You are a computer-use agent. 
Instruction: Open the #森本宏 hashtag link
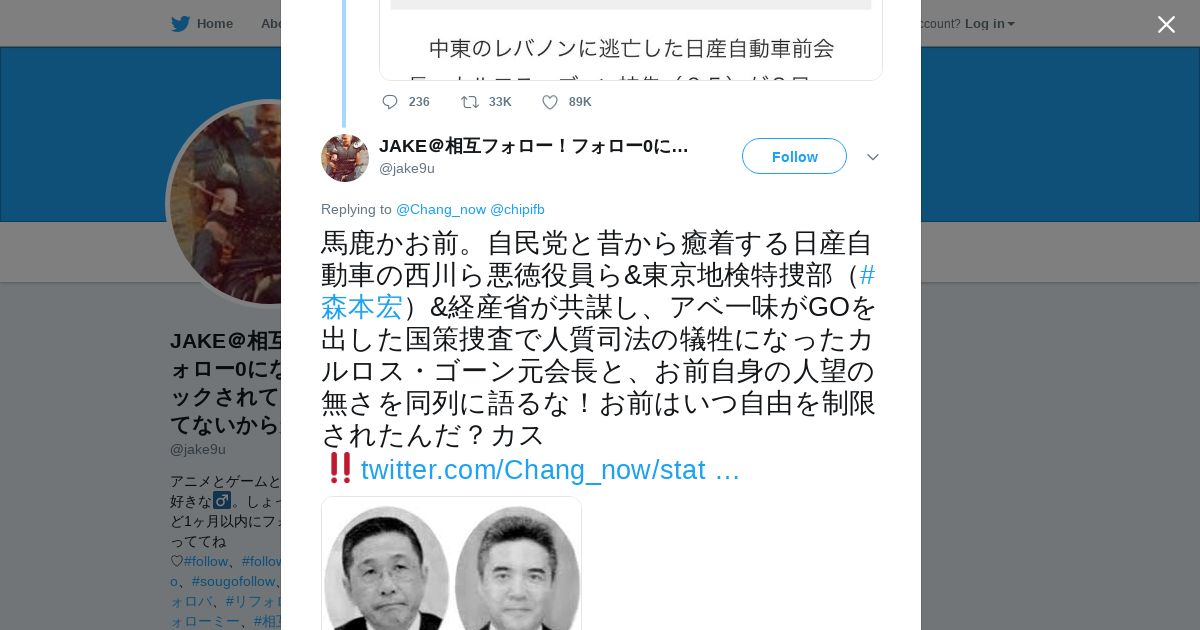[362, 306]
